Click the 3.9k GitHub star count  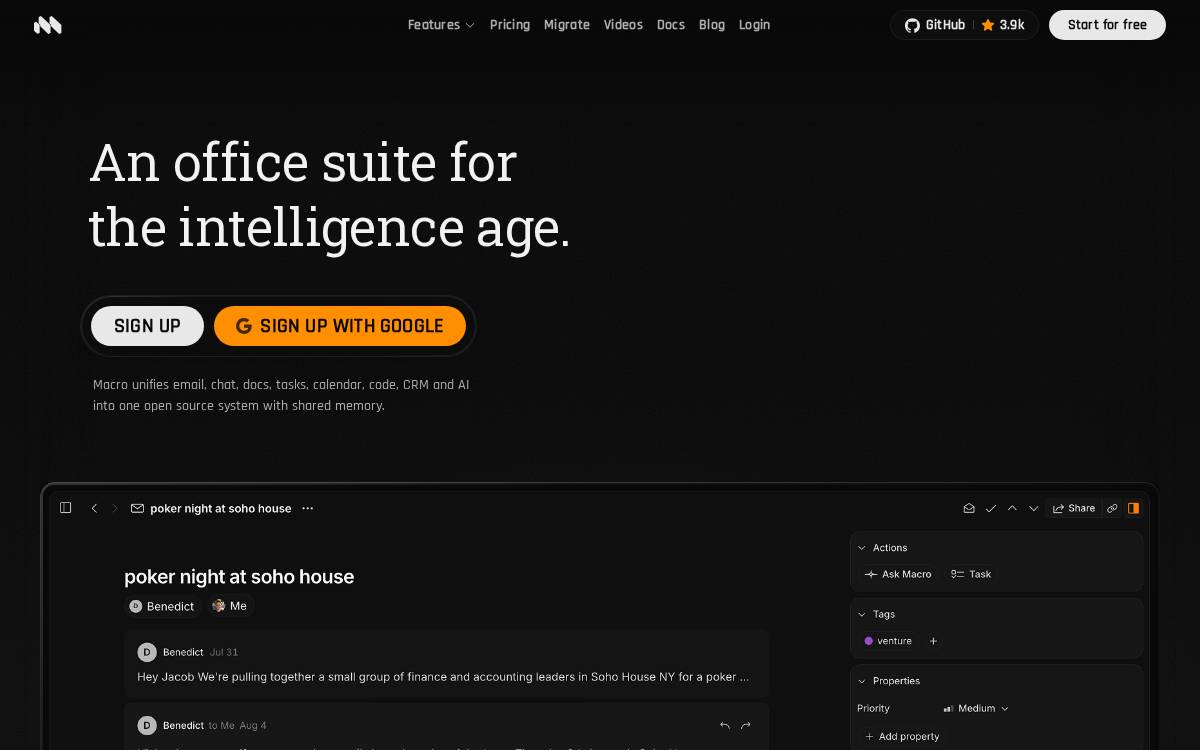tap(1003, 25)
